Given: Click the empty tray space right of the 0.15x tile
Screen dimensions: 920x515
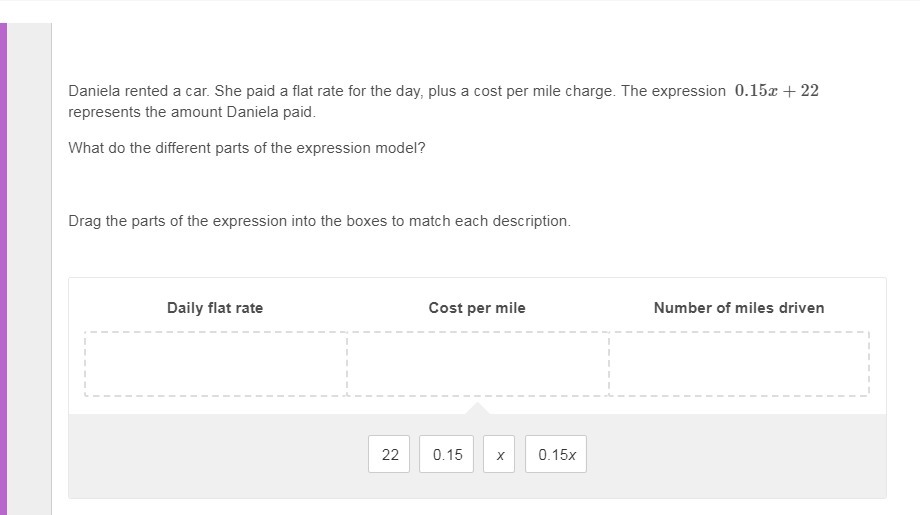Looking at the screenshot, I should tap(730, 454).
